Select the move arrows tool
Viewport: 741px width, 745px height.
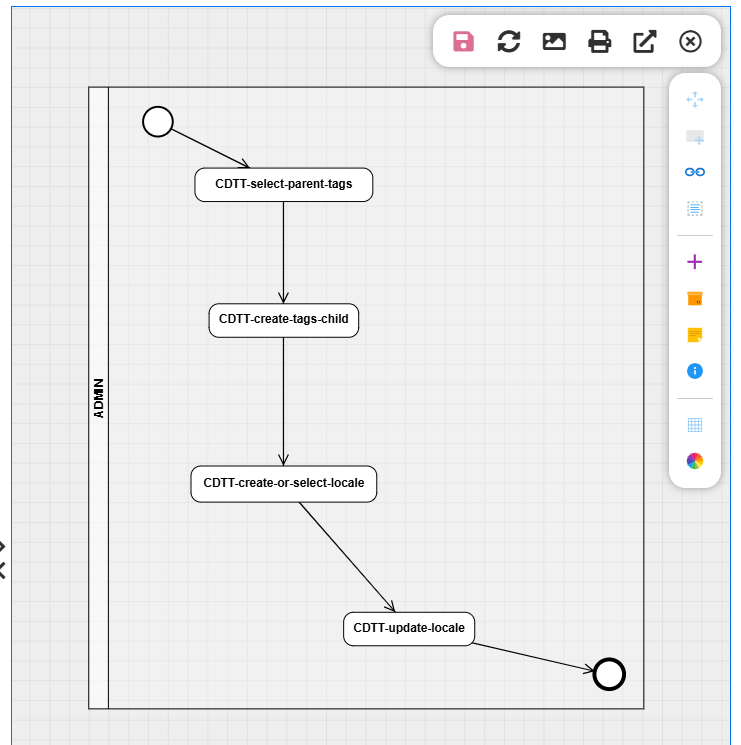pyautogui.click(x=695, y=100)
